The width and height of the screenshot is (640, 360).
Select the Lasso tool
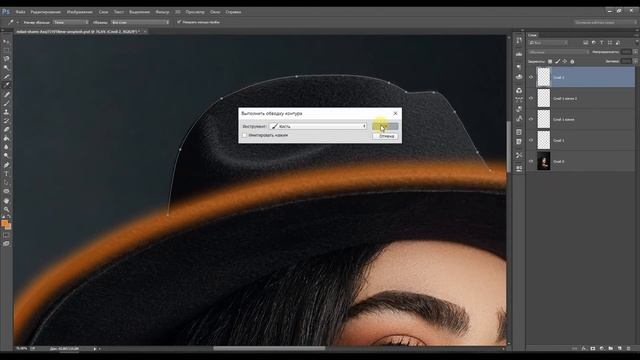[6, 59]
